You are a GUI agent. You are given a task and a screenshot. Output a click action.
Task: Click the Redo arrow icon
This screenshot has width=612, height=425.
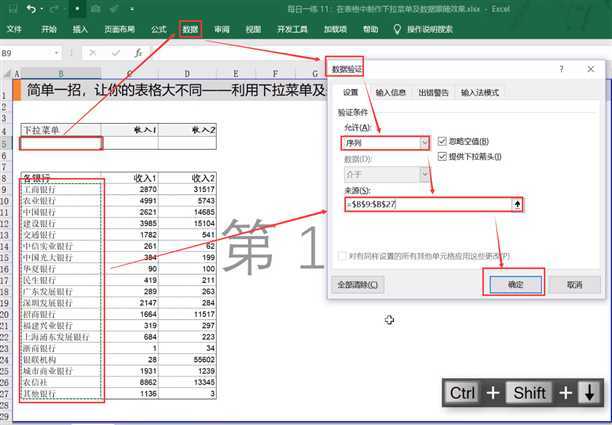click(55, 9)
